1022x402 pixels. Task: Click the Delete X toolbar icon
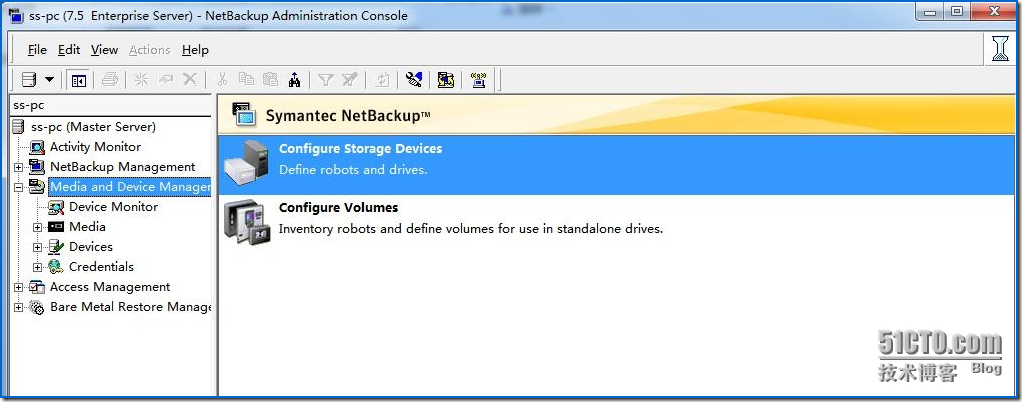pyautogui.click(x=190, y=80)
